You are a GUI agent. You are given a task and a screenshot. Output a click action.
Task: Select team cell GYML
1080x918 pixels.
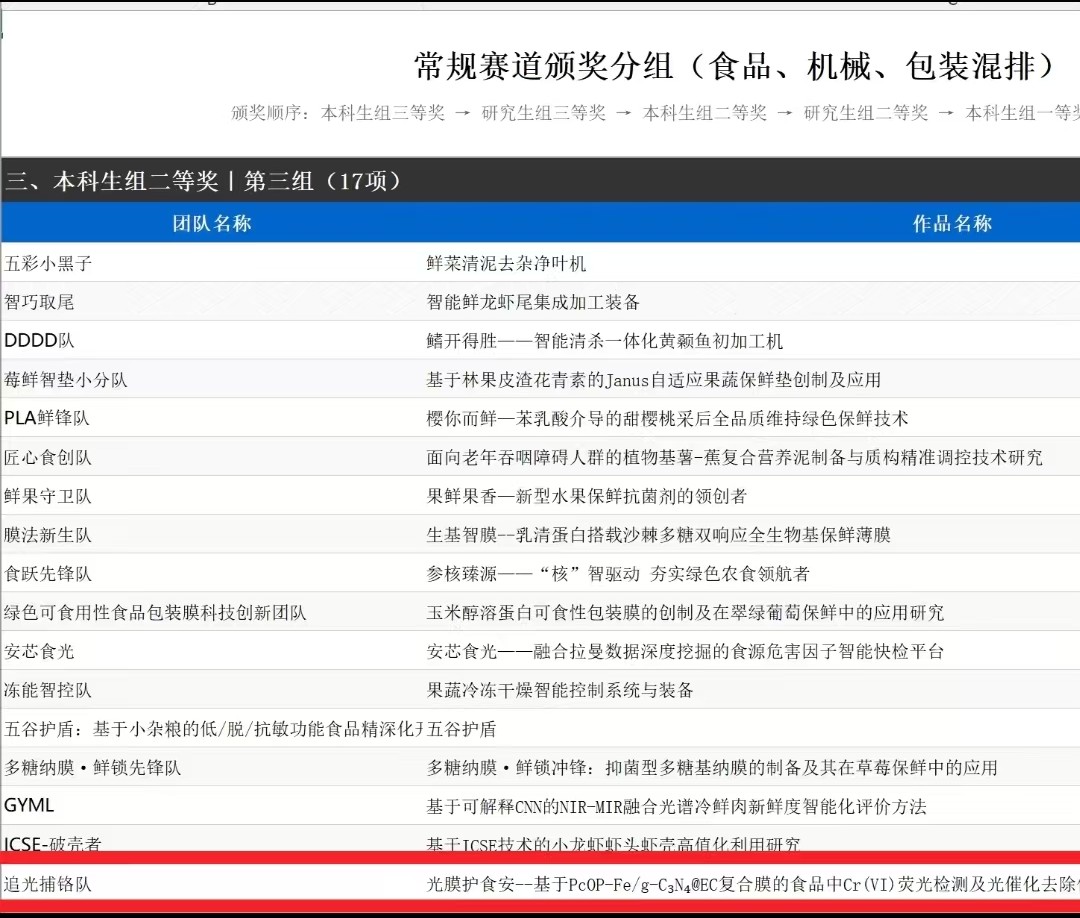point(29,806)
